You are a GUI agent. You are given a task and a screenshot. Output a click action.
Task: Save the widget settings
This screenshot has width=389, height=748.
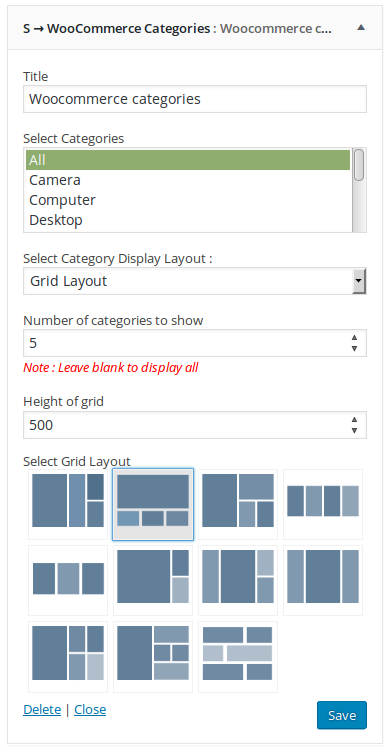[x=342, y=716]
